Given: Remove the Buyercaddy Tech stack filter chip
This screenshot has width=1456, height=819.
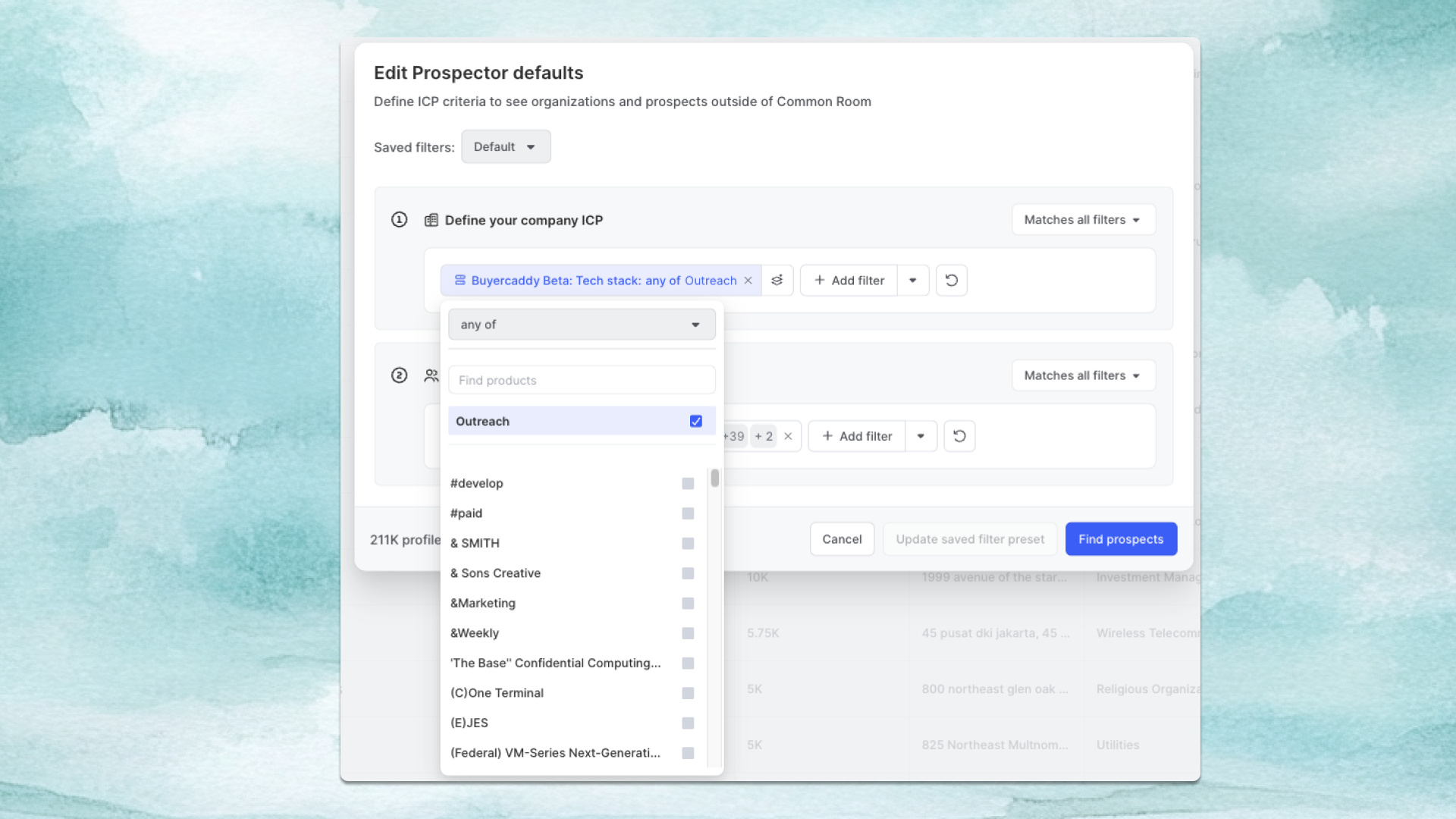Looking at the screenshot, I should 748,281.
